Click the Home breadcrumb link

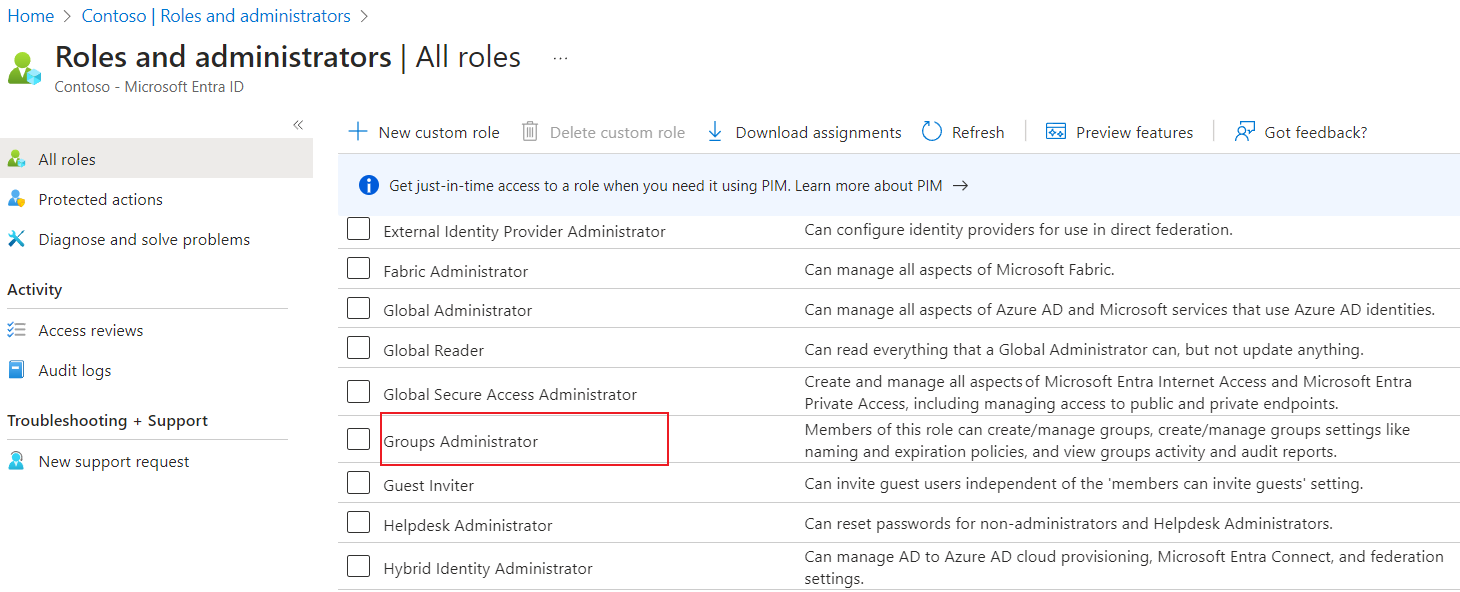coord(30,16)
